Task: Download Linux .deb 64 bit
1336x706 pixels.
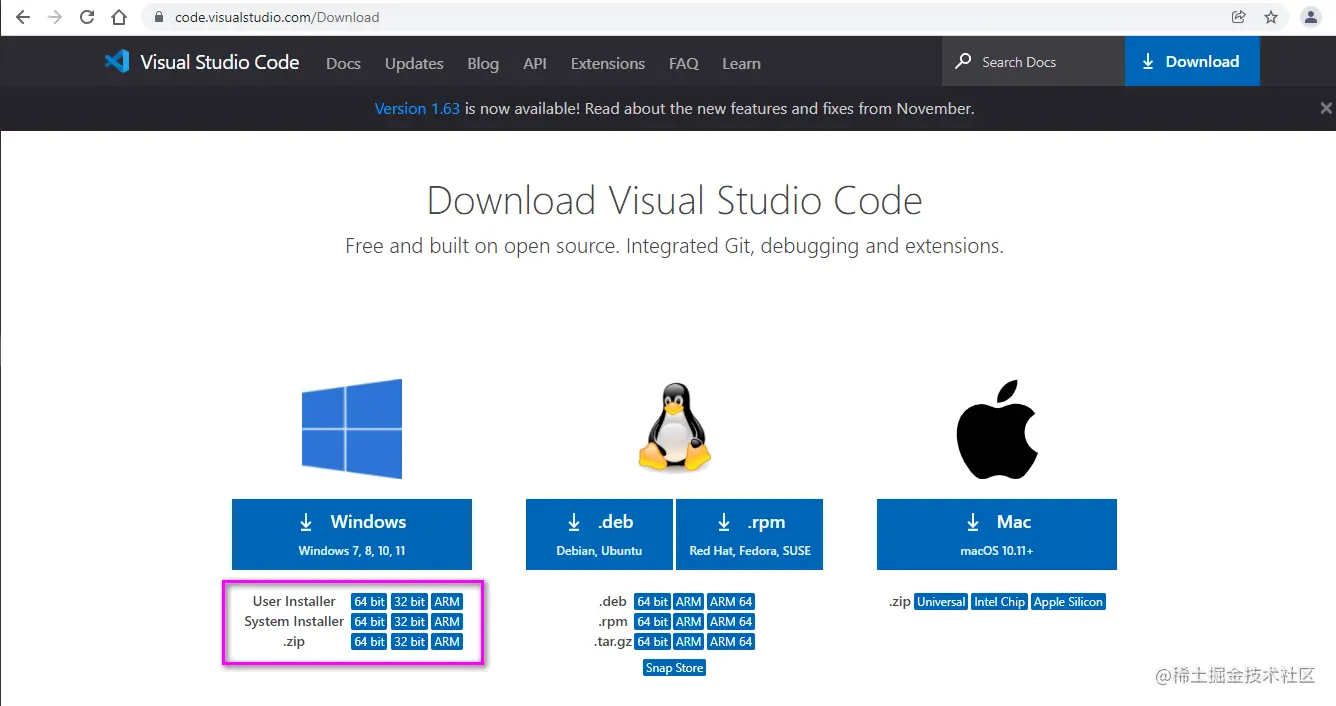Action: tap(652, 602)
